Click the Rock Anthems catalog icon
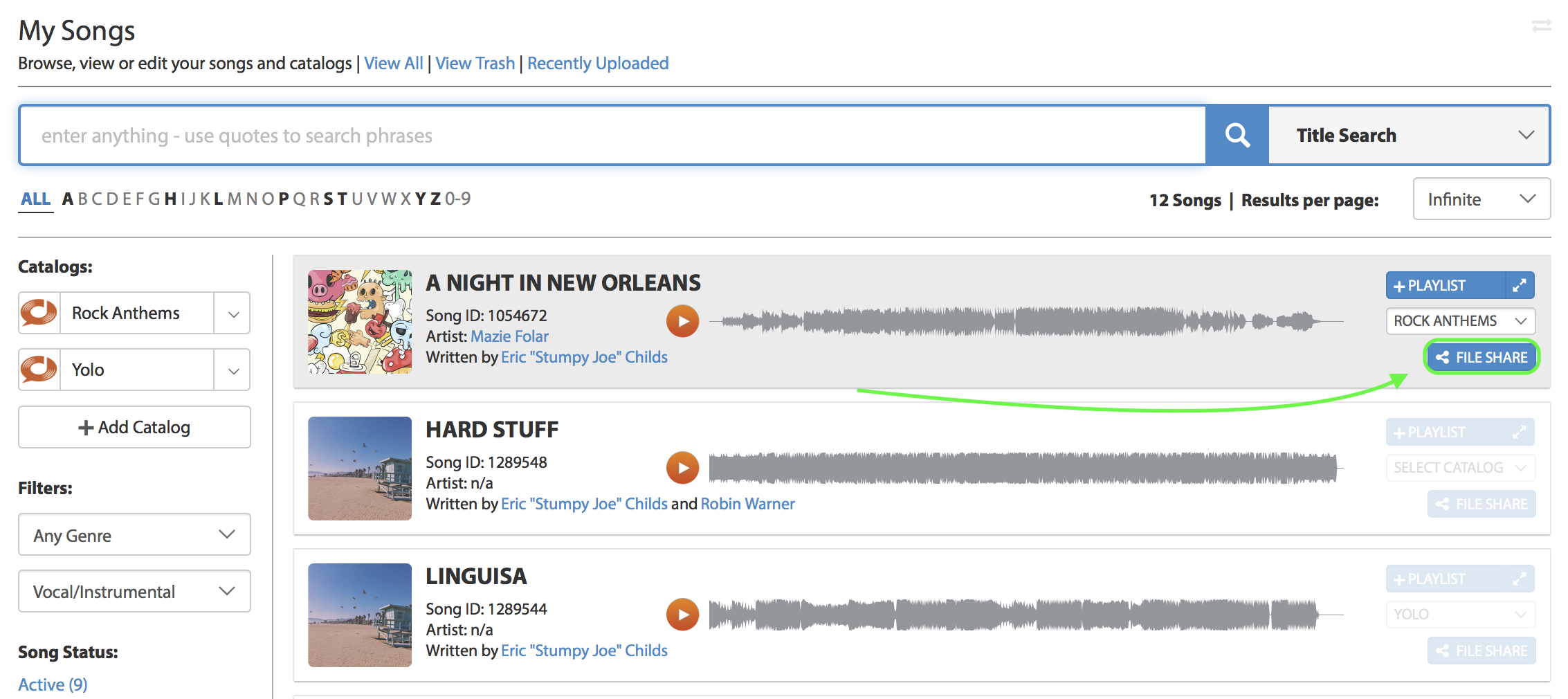1568x699 pixels. [39, 313]
